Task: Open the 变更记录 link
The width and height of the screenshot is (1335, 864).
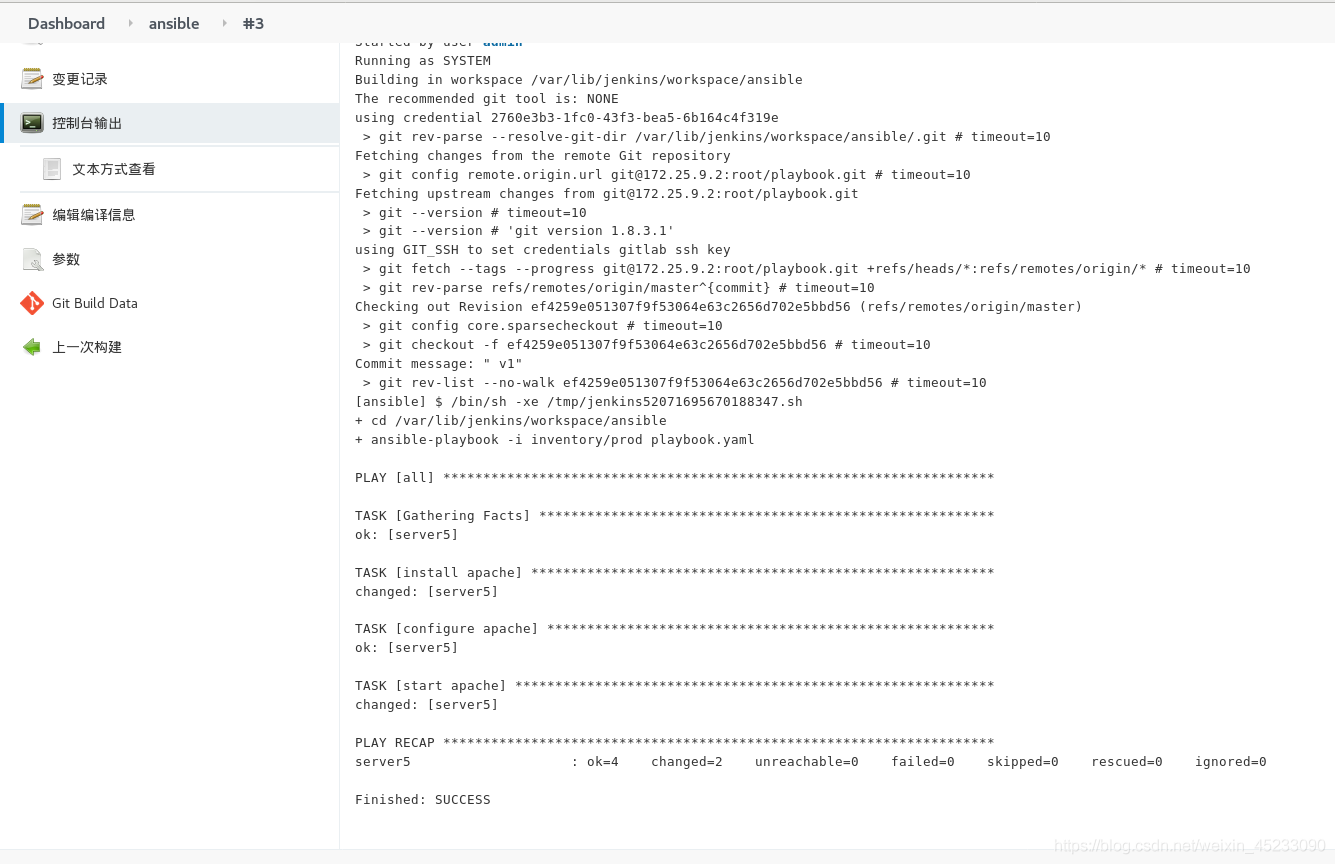Action: 80,79
